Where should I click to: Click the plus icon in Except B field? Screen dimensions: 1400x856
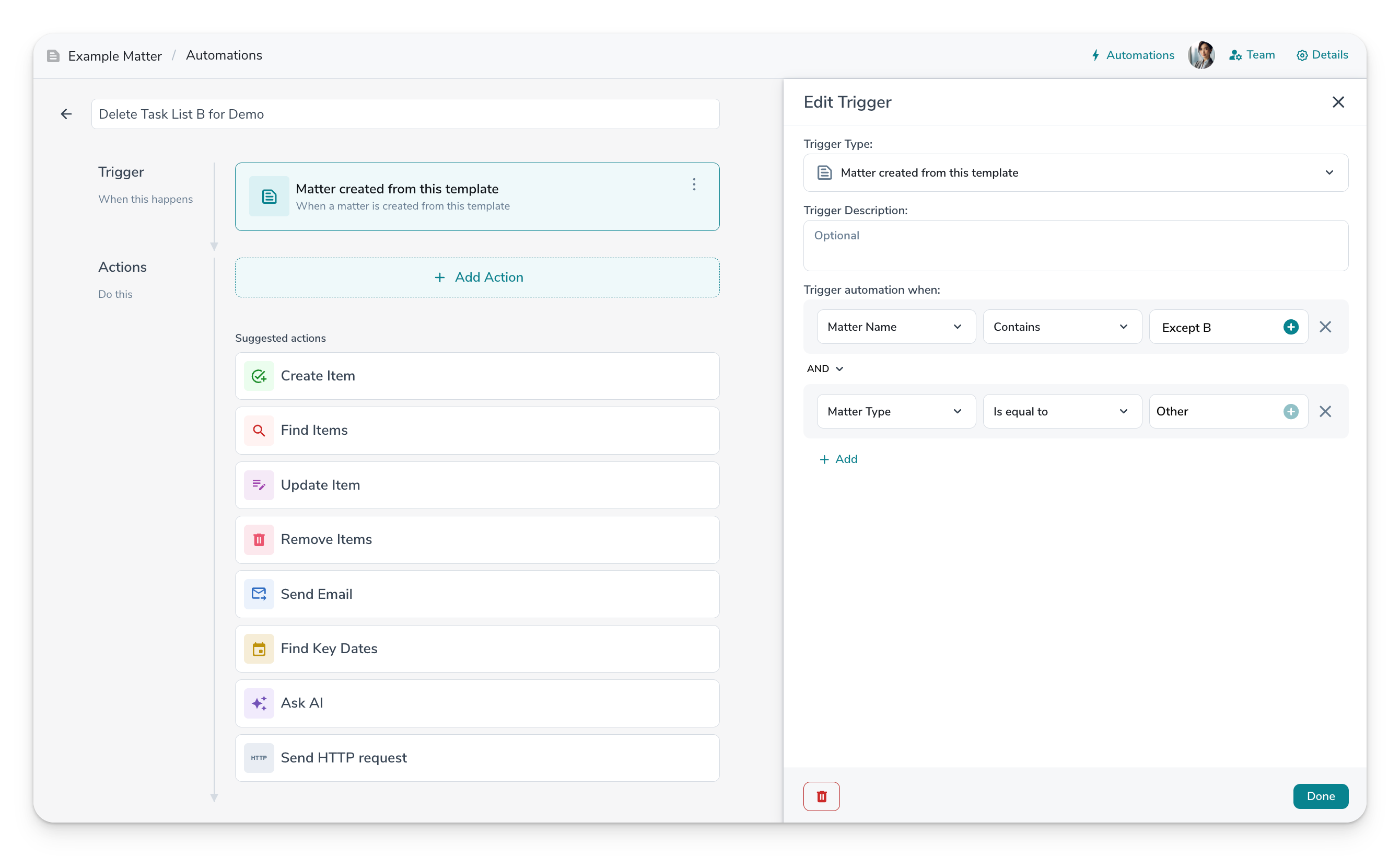pyautogui.click(x=1290, y=327)
